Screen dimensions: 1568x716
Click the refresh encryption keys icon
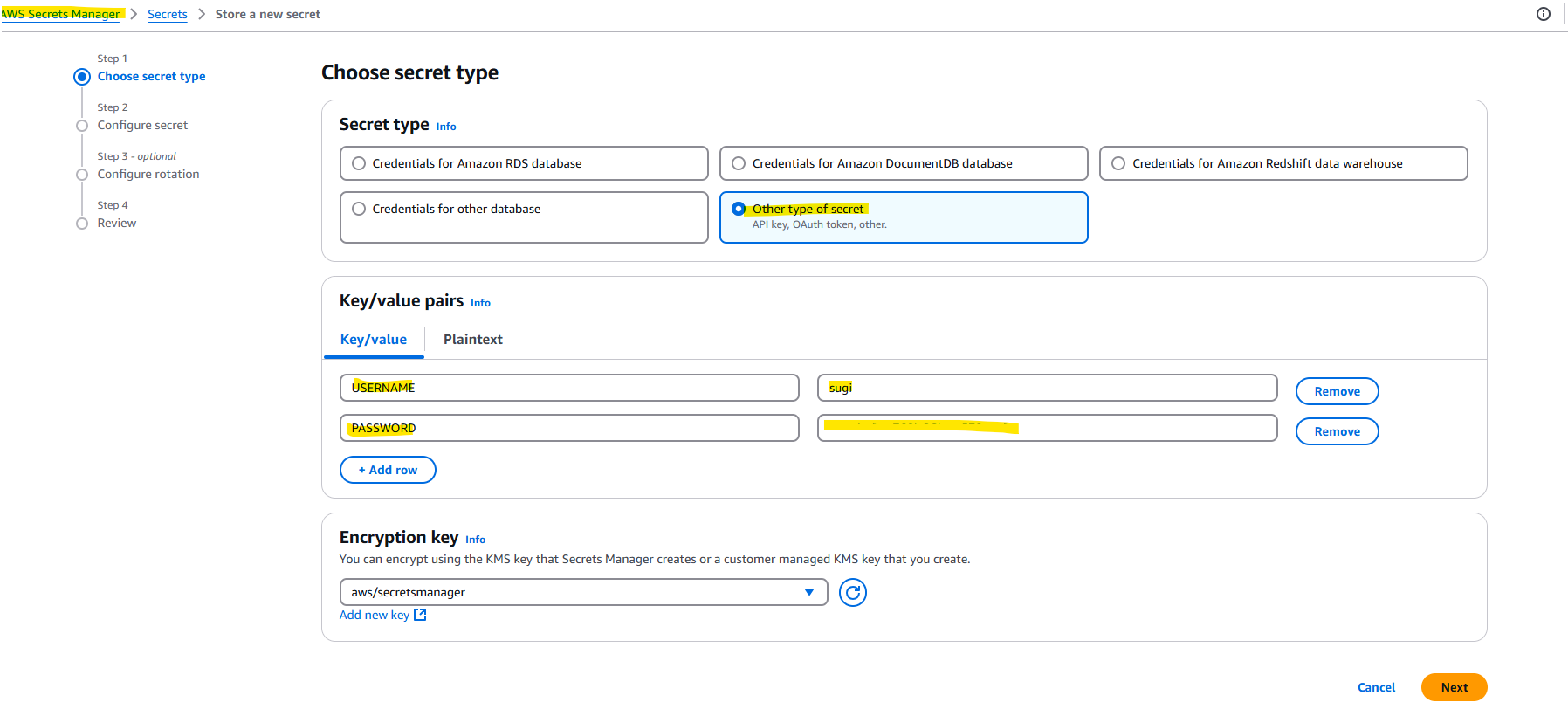click(853, 593)
